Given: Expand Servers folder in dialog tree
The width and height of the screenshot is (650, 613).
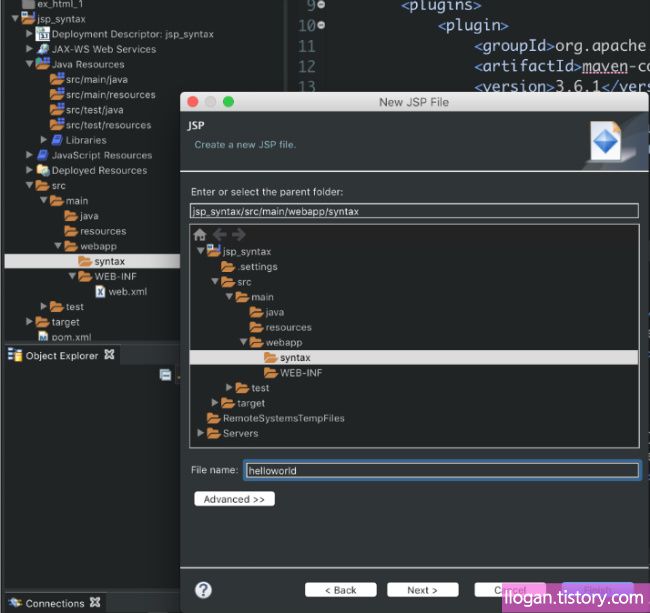Looking at the screenshot, I should [201, 433].
